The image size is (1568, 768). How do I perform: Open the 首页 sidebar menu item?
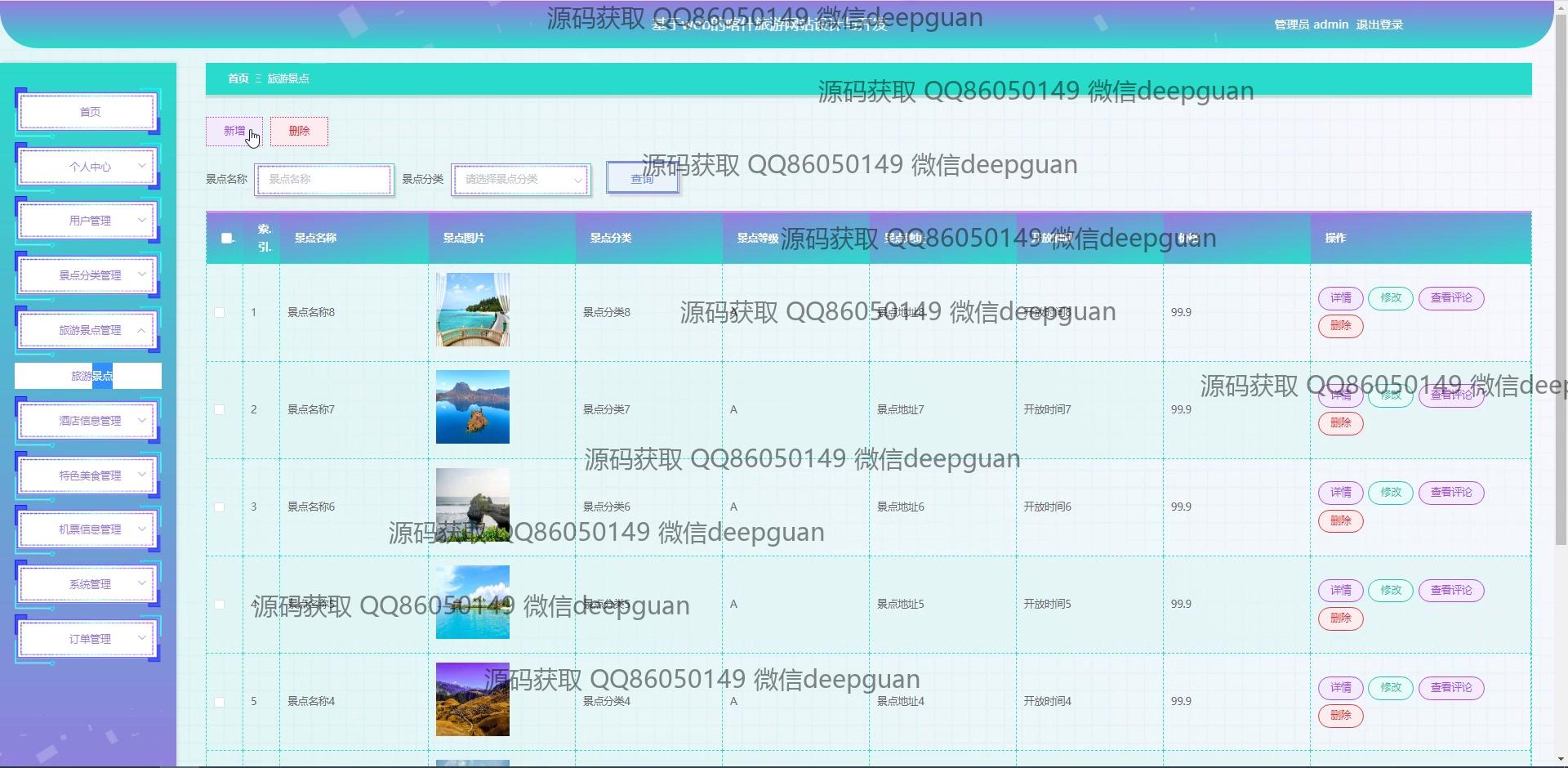[87, 112]
